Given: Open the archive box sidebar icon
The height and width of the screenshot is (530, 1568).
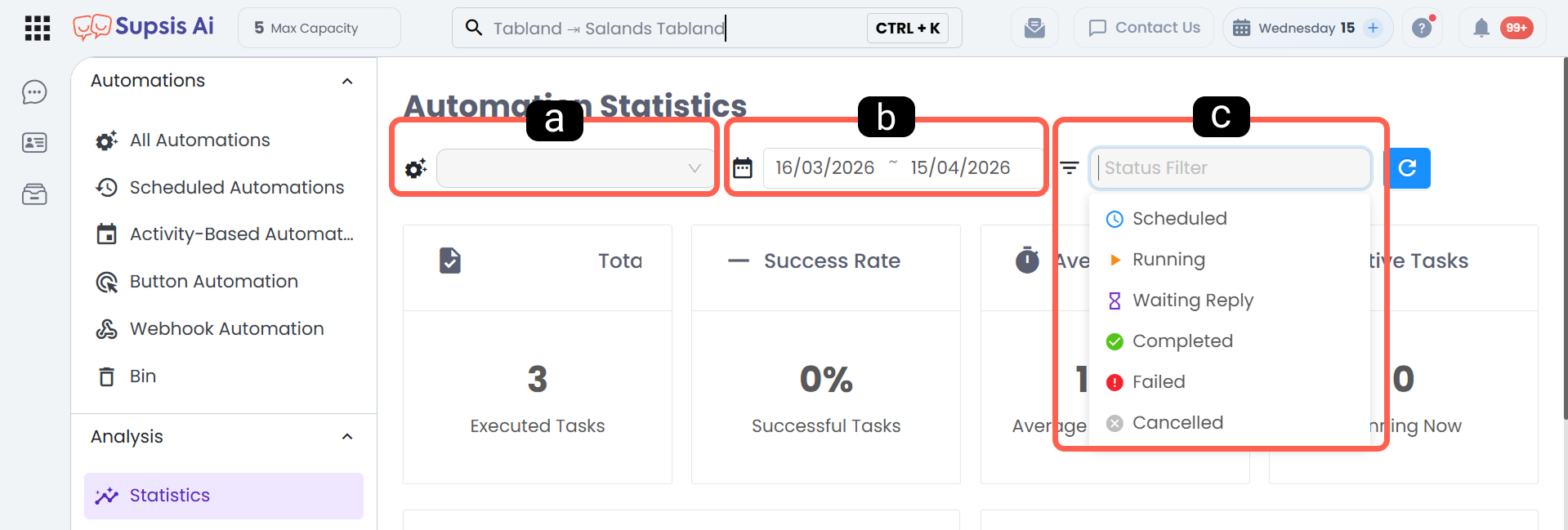Looking at the screenshot, I should (34, 194).
